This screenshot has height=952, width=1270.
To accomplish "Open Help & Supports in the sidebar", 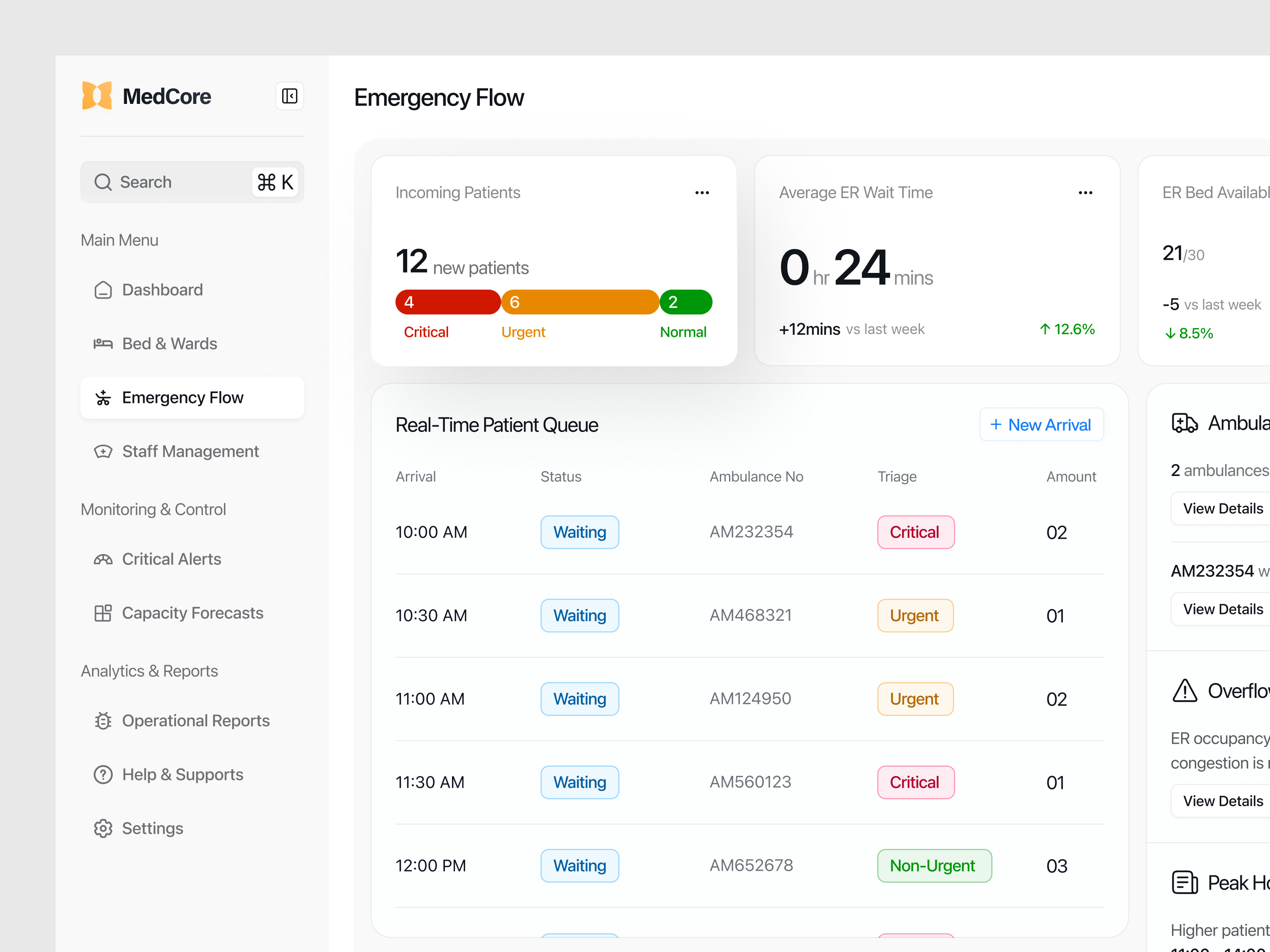I will 192,775.
